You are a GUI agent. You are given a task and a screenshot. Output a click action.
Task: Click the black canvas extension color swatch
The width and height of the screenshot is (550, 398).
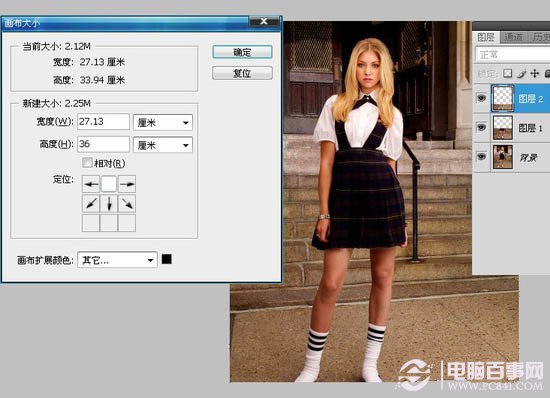pos(167,259)
